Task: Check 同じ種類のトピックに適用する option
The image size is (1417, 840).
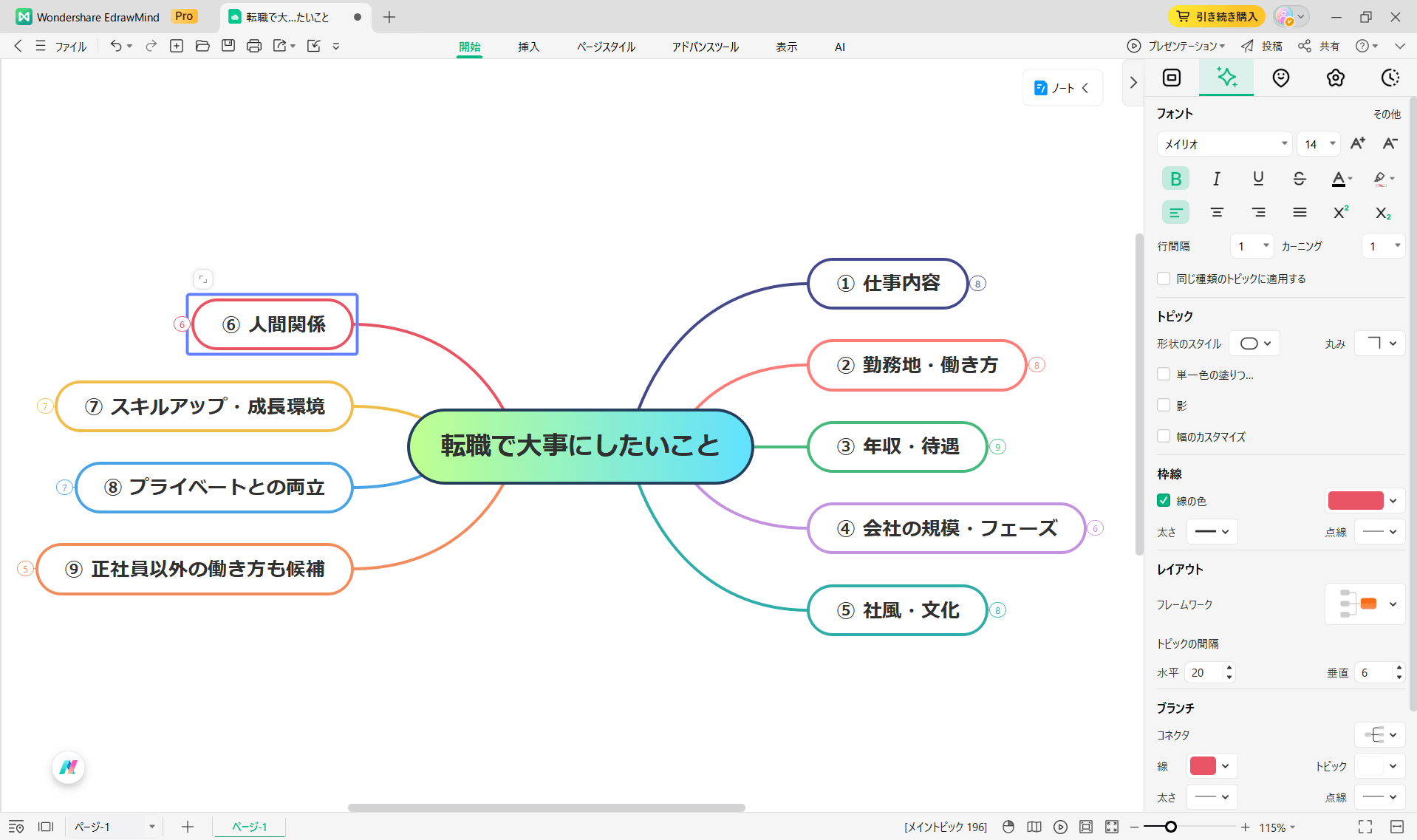Action: pos(1164,279)
